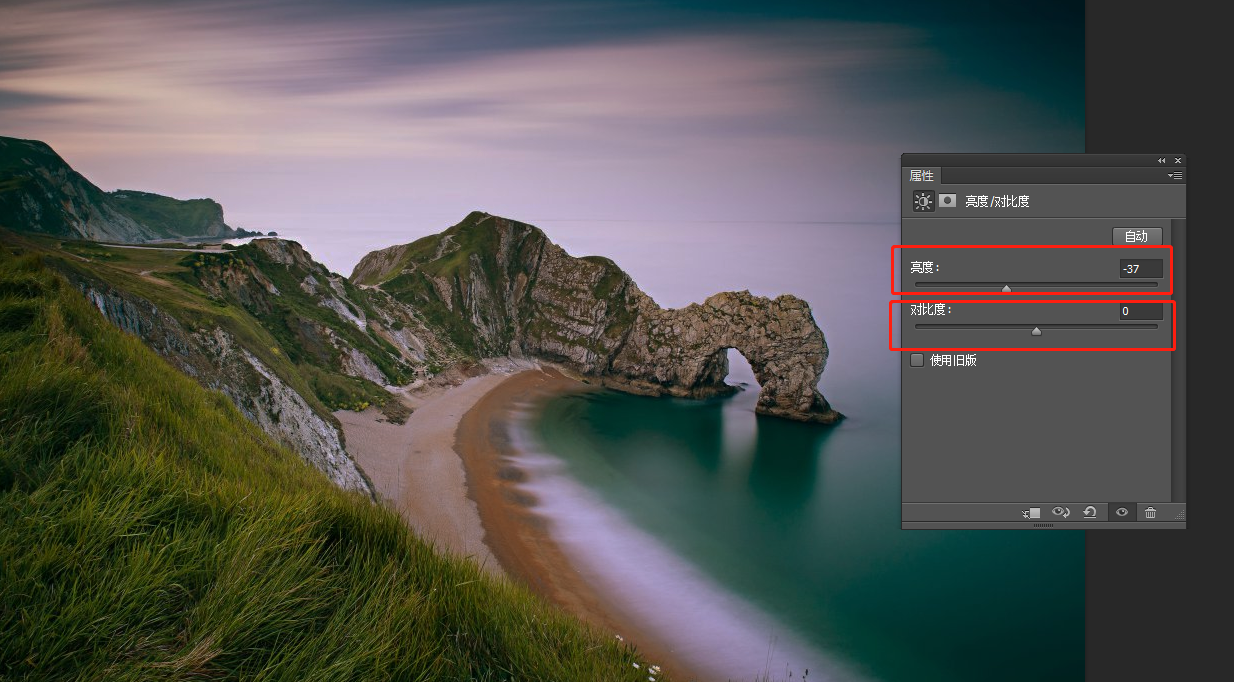1234x682 pixels.
Task: Click the 自动 button
Action: pyautogui.click(x=1137, y=237)
